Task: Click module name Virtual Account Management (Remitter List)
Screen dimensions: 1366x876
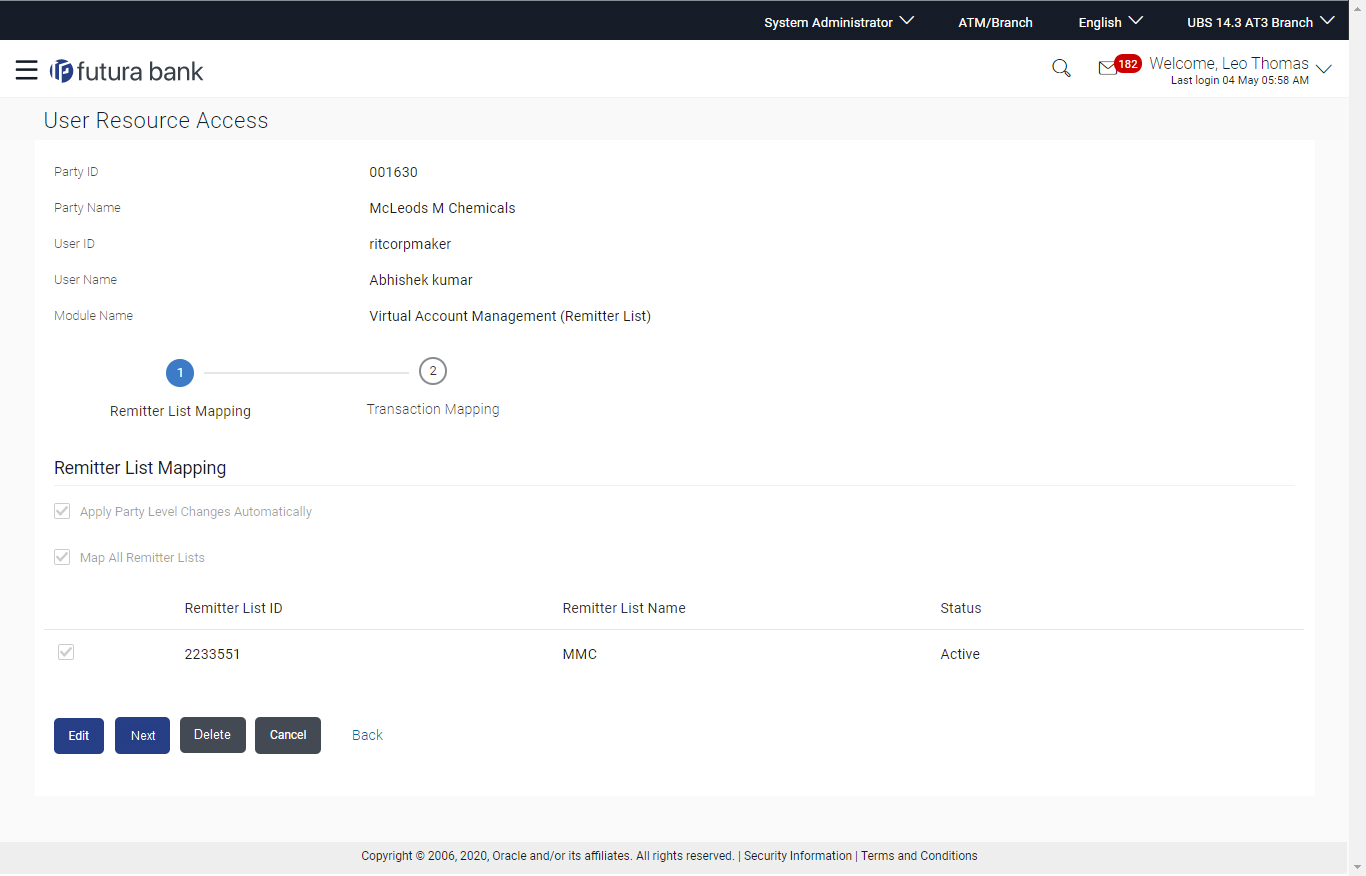Action: 510,316
